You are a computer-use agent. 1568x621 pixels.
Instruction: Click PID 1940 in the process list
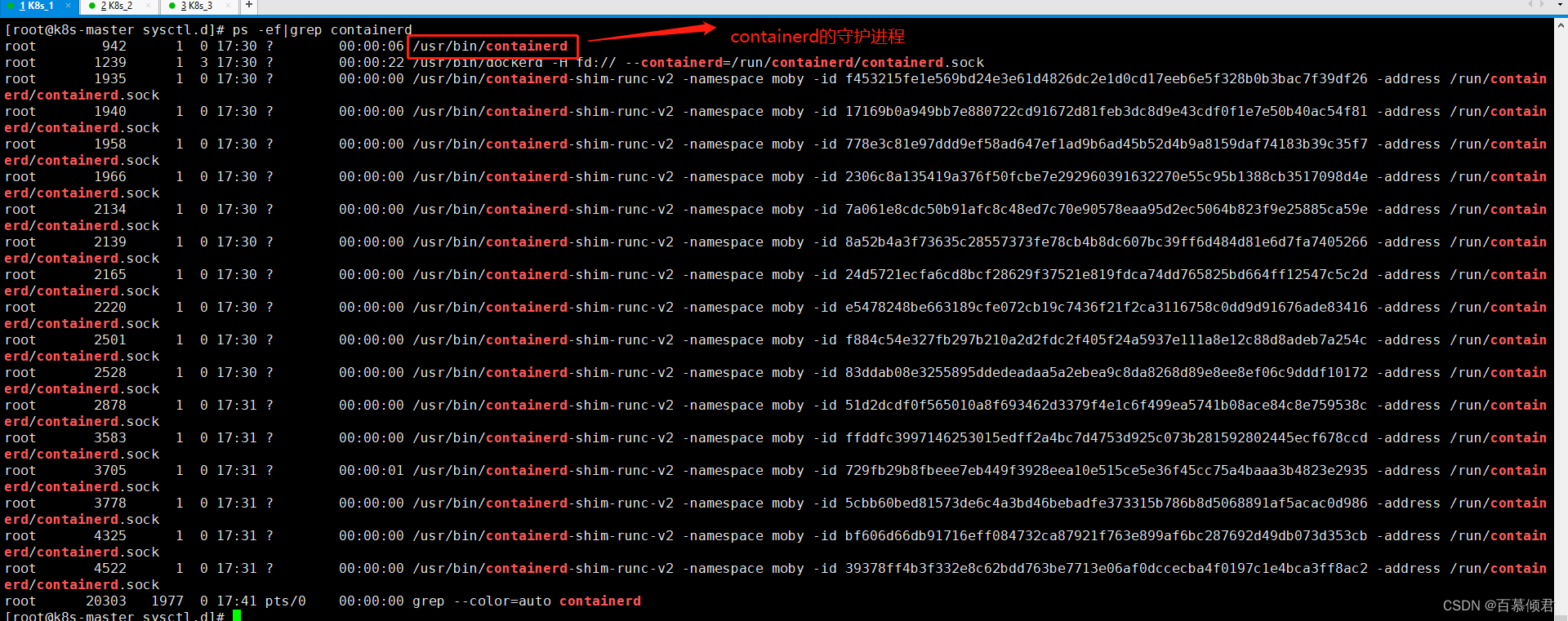[x=110, y=112]
